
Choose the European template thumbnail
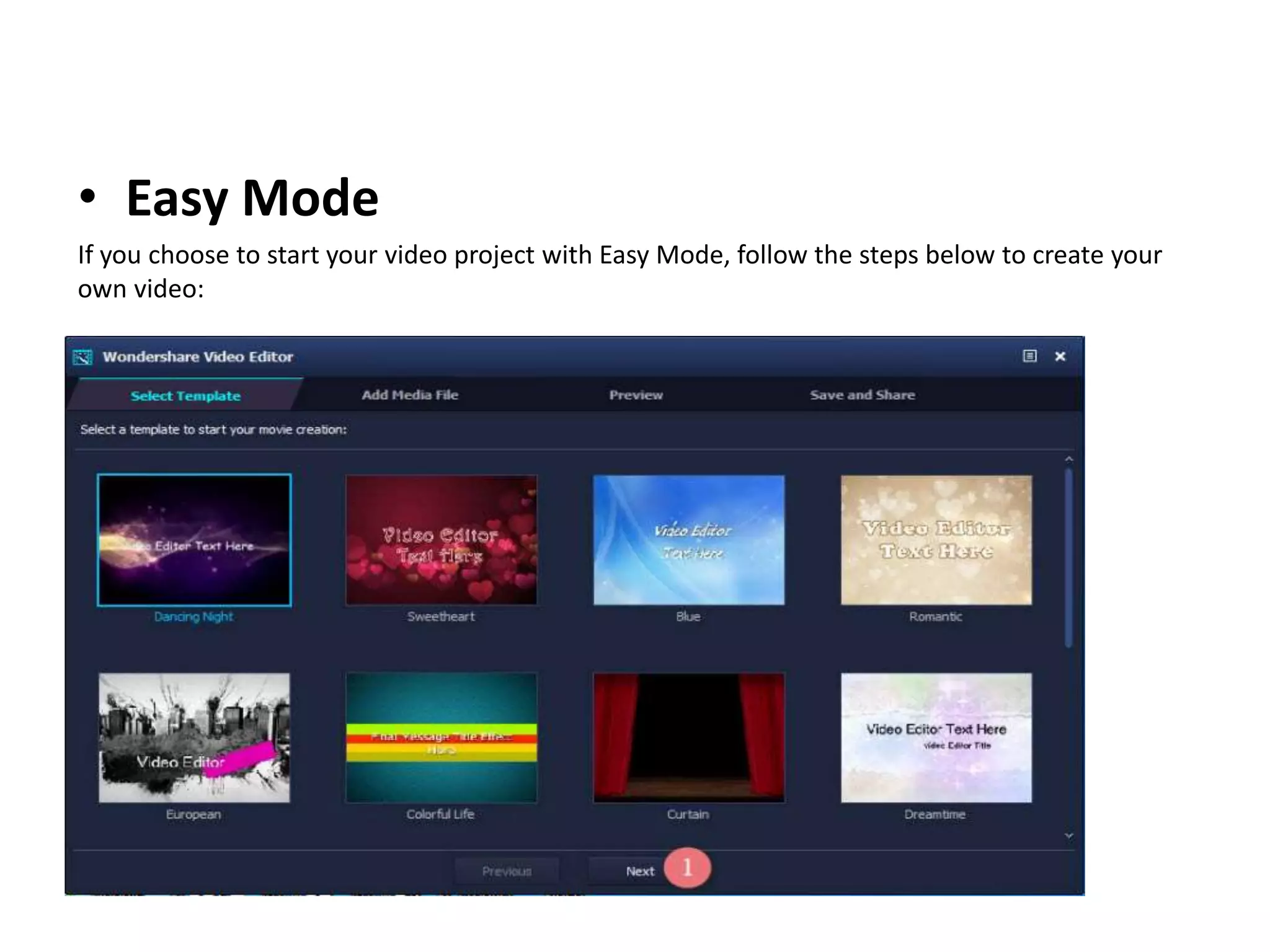coord(194,738)
